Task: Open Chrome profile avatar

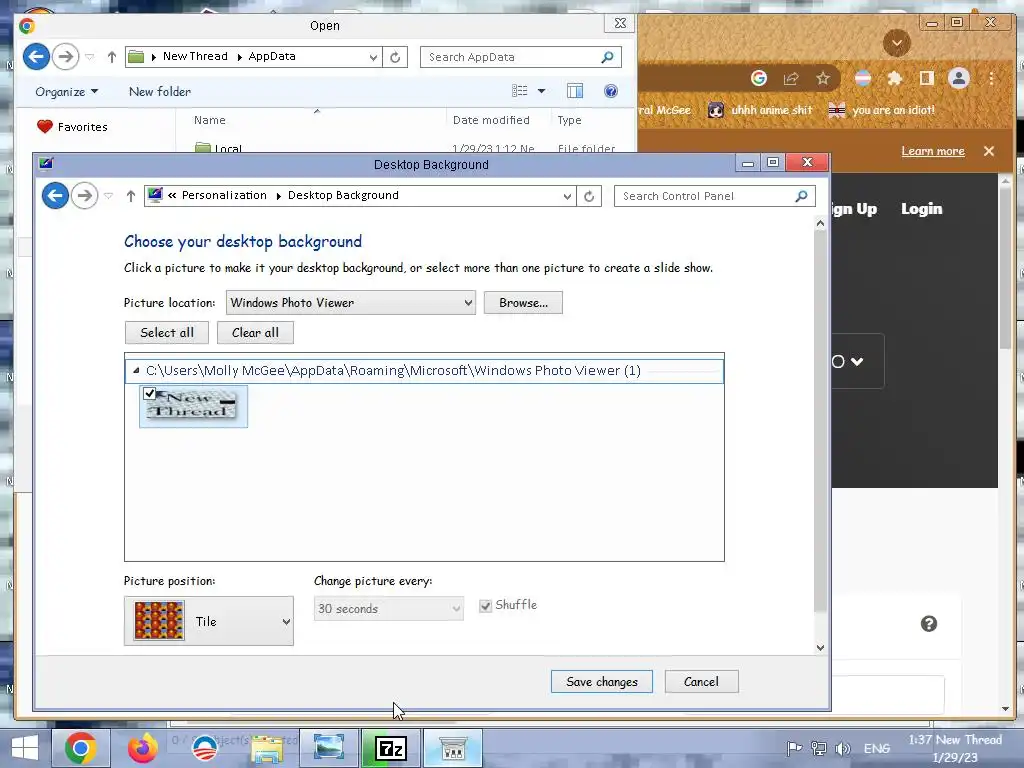Action: (959, 78)
